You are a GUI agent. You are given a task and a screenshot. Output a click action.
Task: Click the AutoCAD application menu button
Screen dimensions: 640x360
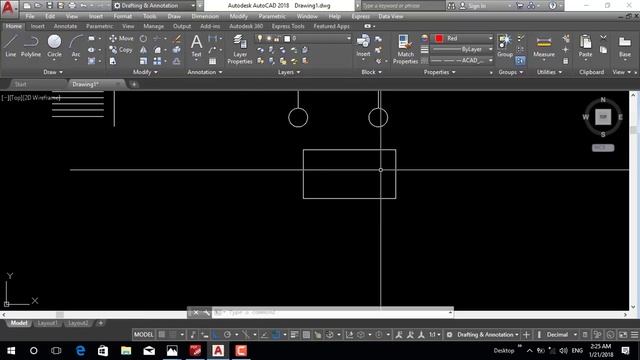[x=9, y=8]
